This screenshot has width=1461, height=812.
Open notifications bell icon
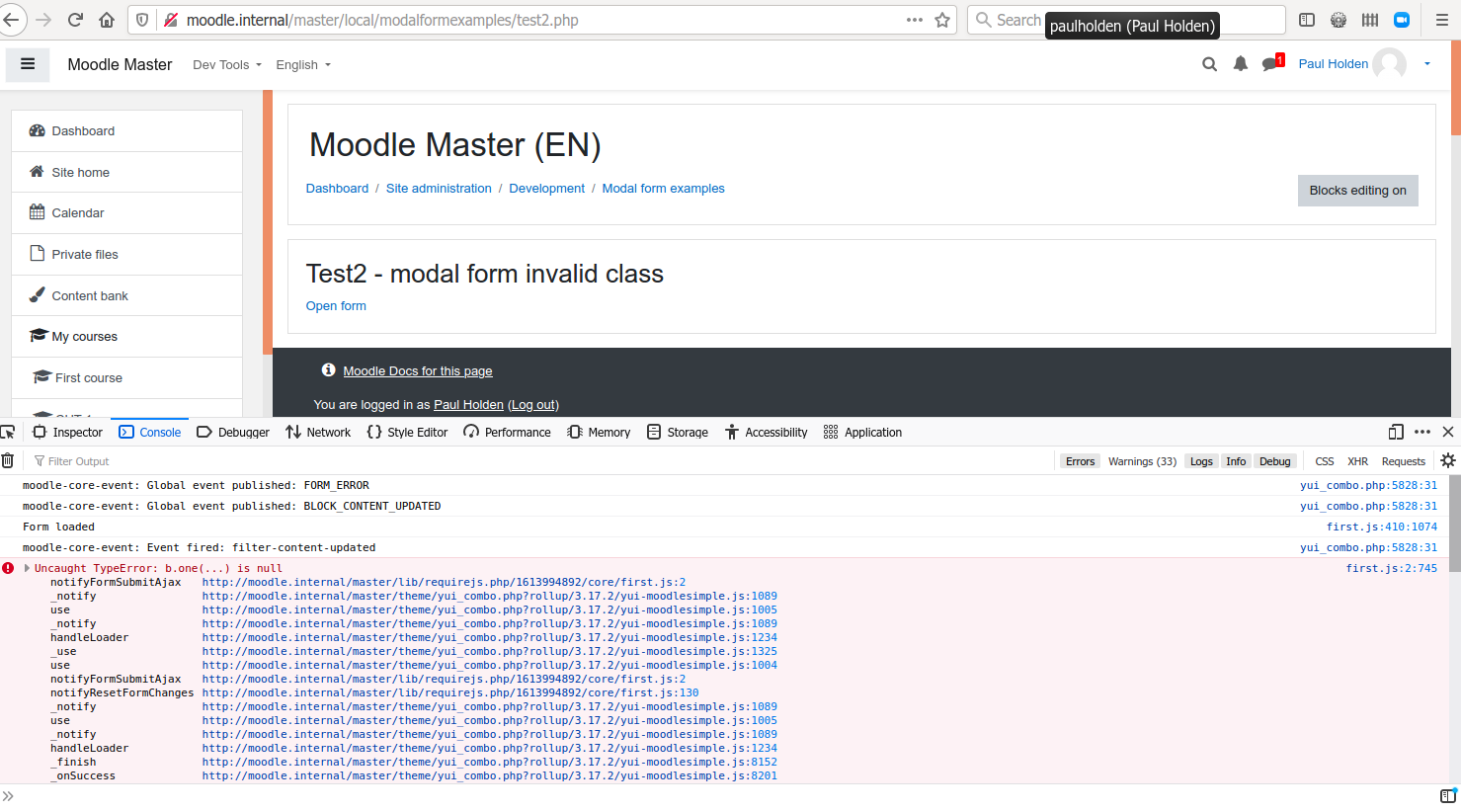[1241, 64]
